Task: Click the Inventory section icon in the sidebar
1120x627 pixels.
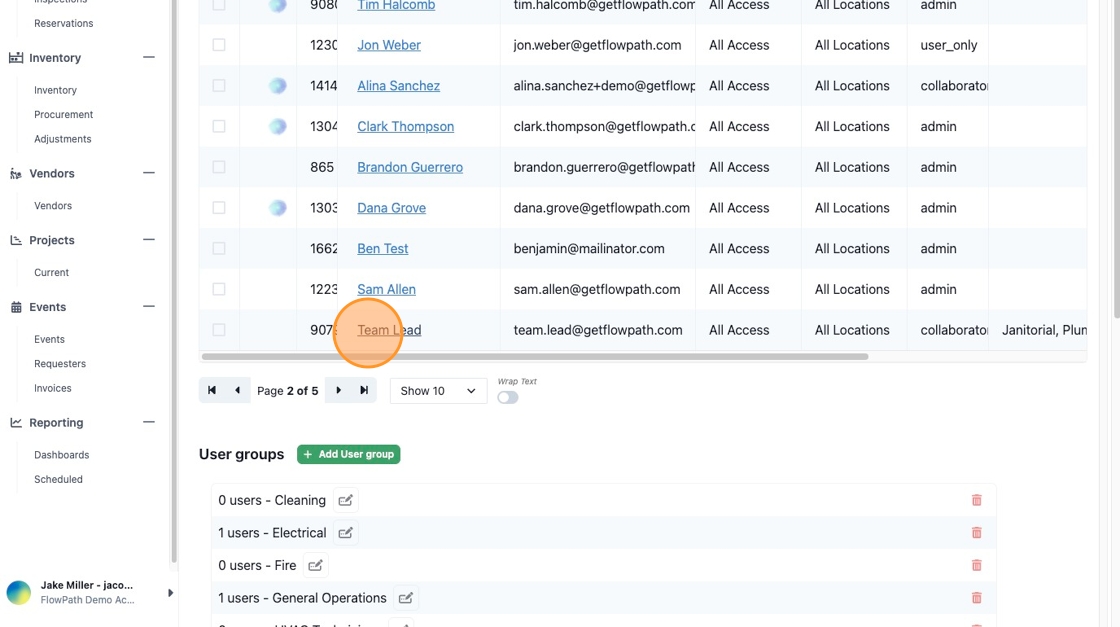Action: coord(16,58)
